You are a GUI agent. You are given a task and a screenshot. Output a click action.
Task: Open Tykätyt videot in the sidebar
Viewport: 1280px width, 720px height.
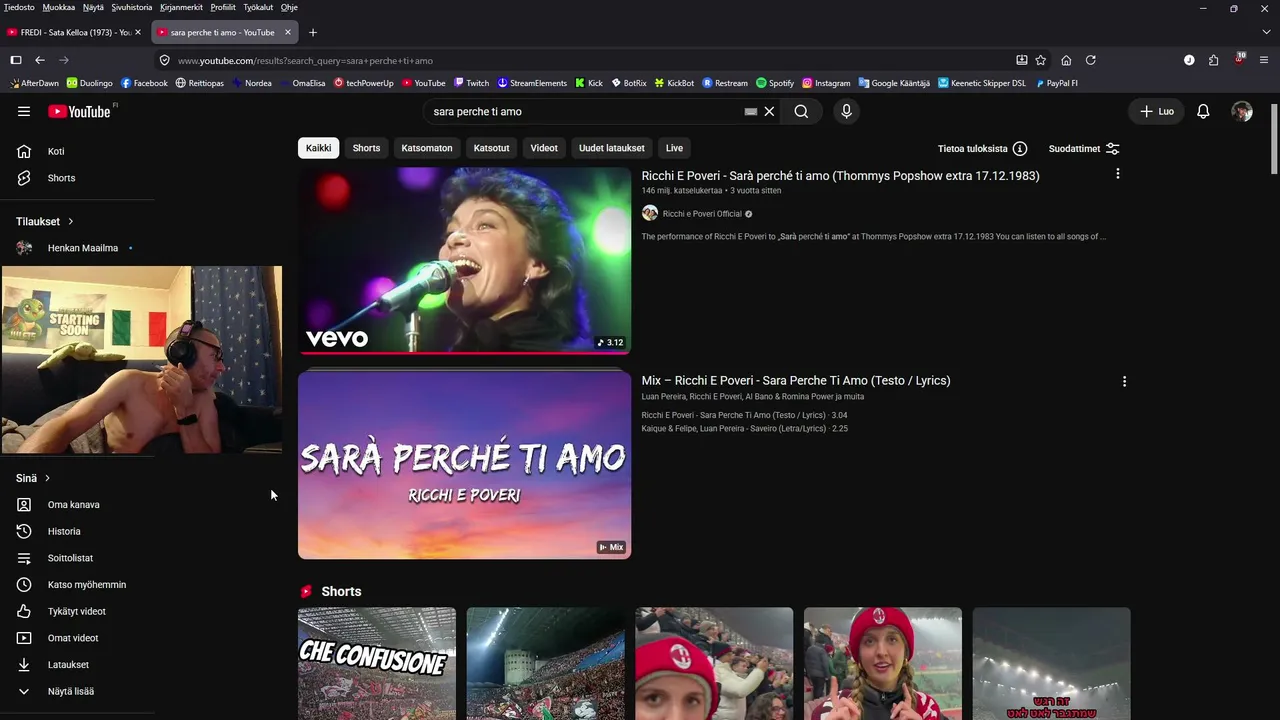(x=77, y=611)
